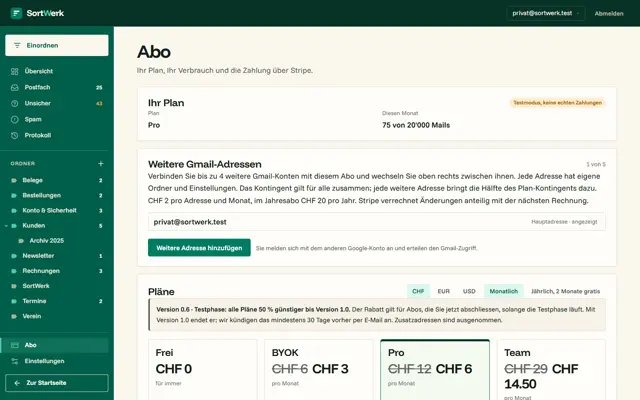Open Postfach in the sidebar
Viewport: 640px width, 400px height.
[x=57, y=87]
